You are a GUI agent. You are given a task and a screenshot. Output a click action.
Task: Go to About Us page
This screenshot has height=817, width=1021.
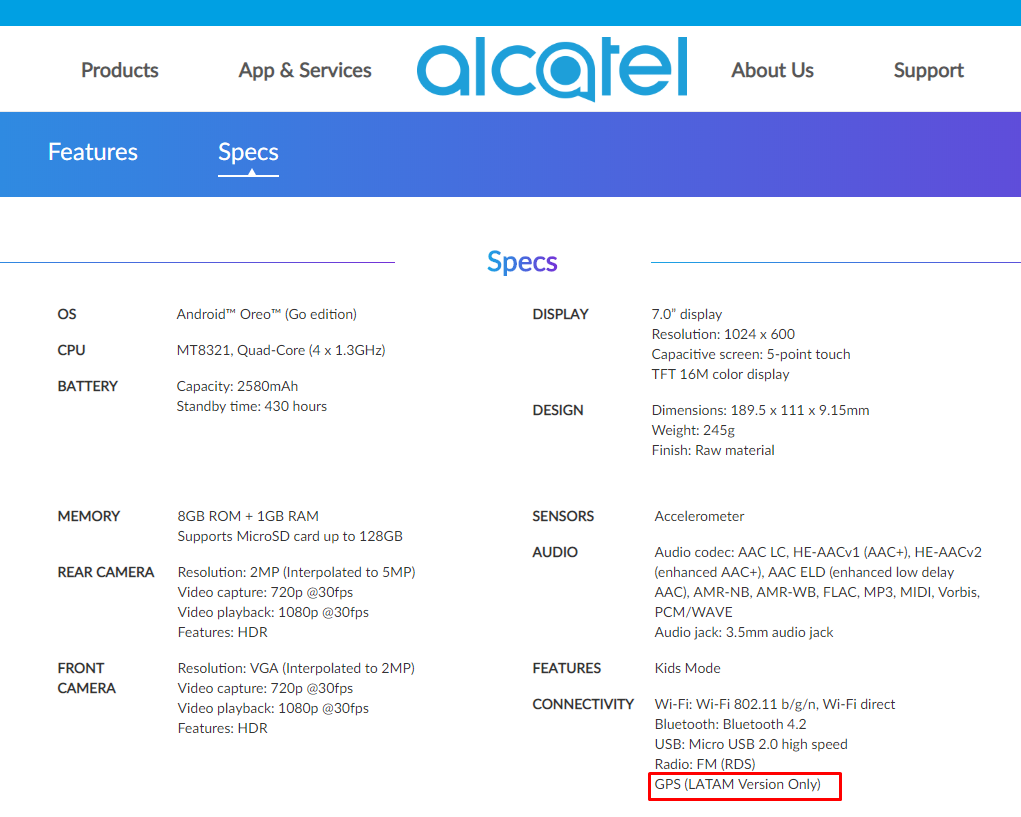pyautogui.click(x=772, y=70)
